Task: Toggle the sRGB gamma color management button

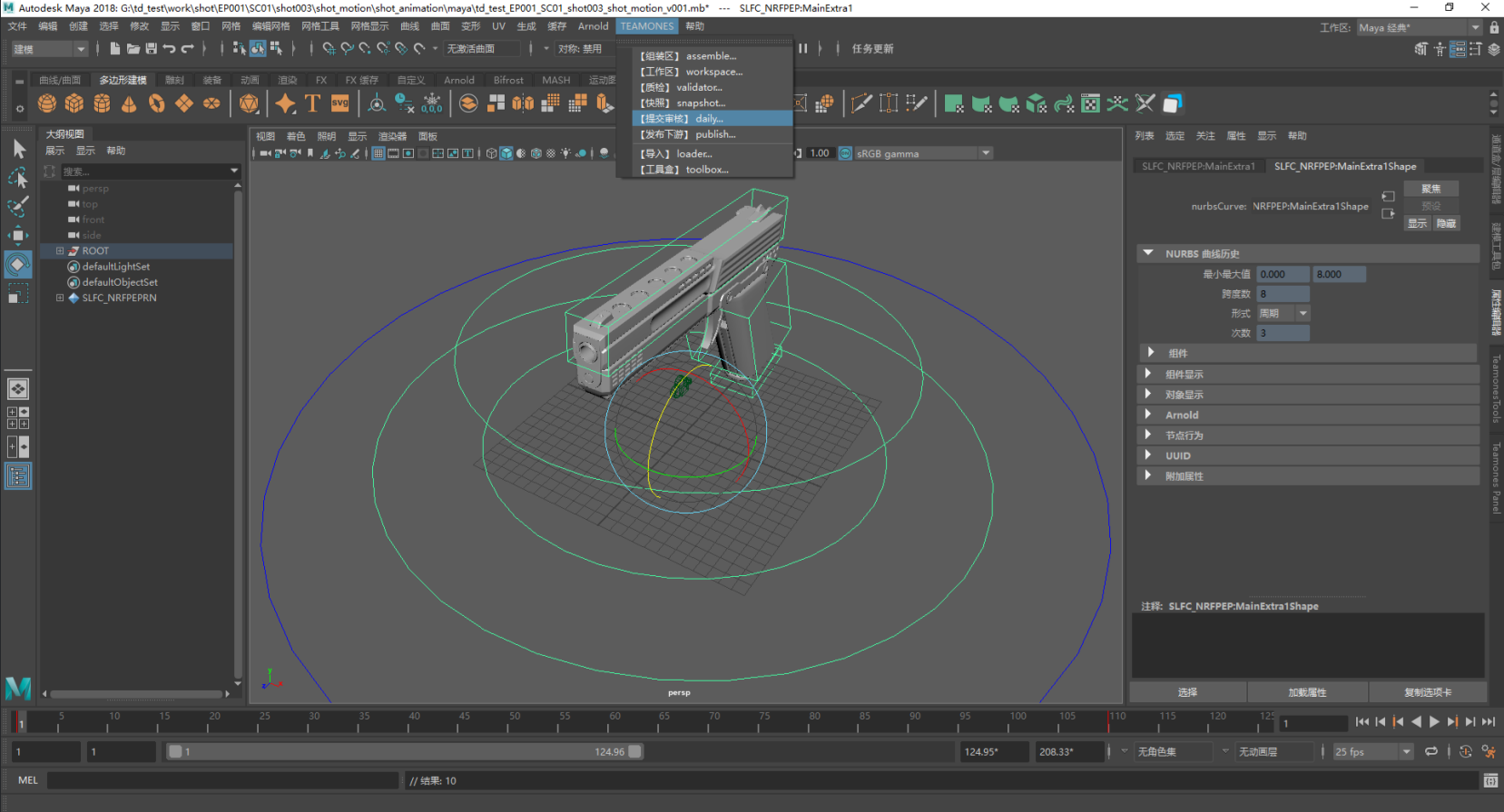Action: [846, 153]
